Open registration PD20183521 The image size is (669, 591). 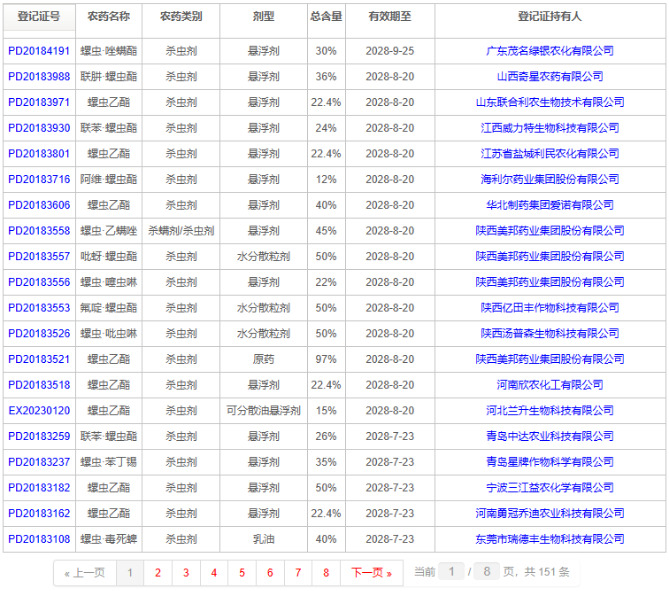(39, 359)
